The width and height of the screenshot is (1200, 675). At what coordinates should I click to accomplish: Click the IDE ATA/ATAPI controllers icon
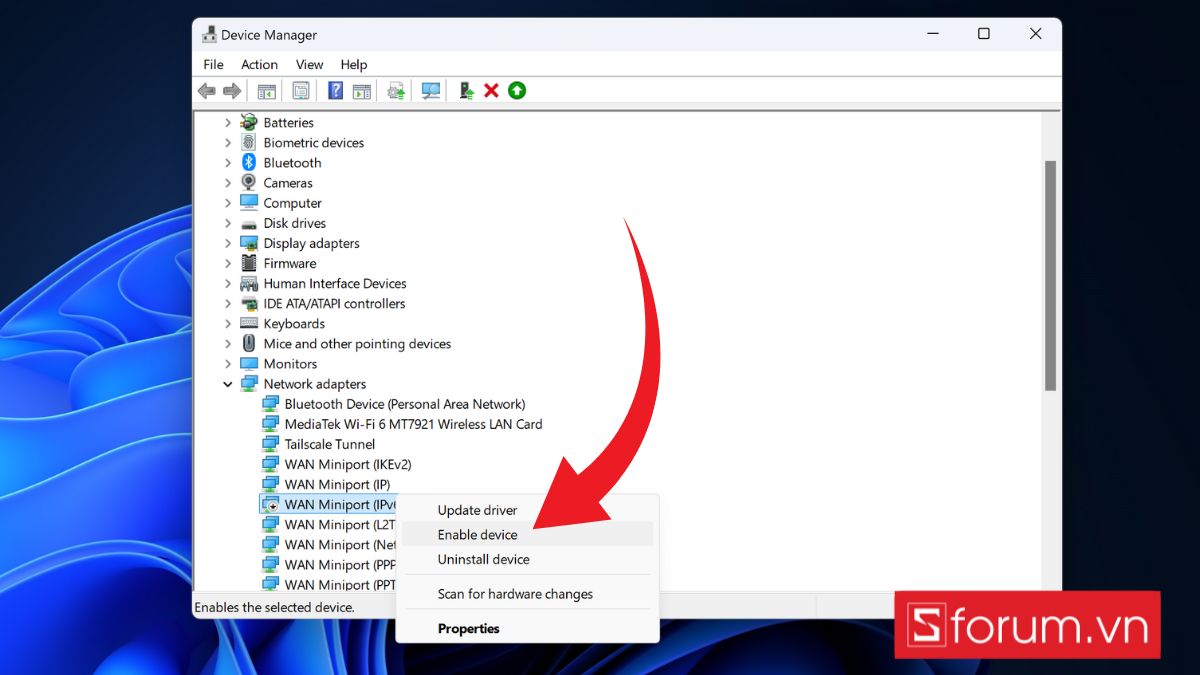(x=249, y=304)
